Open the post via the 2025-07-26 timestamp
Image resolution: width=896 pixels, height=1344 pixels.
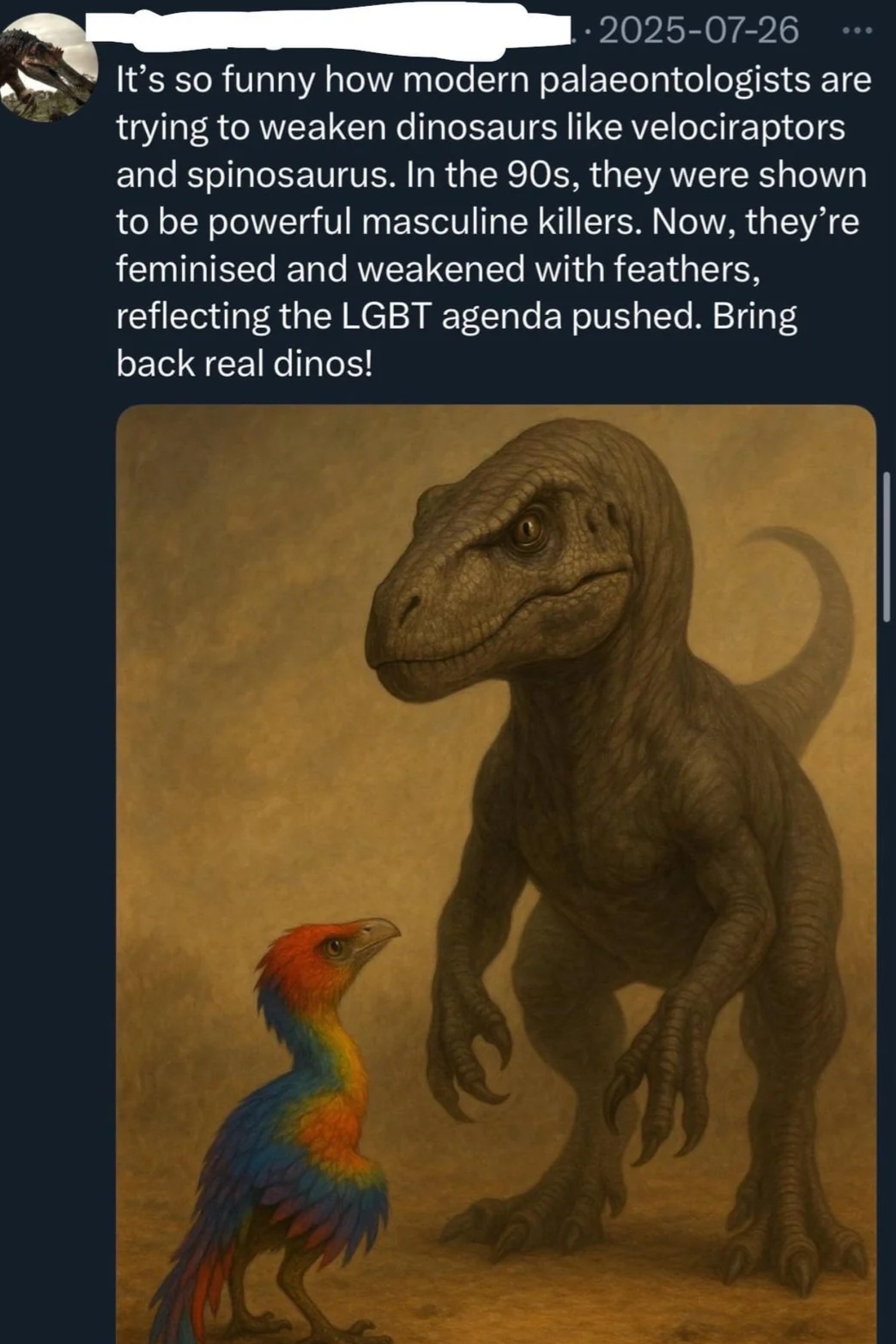click(699, 32)
